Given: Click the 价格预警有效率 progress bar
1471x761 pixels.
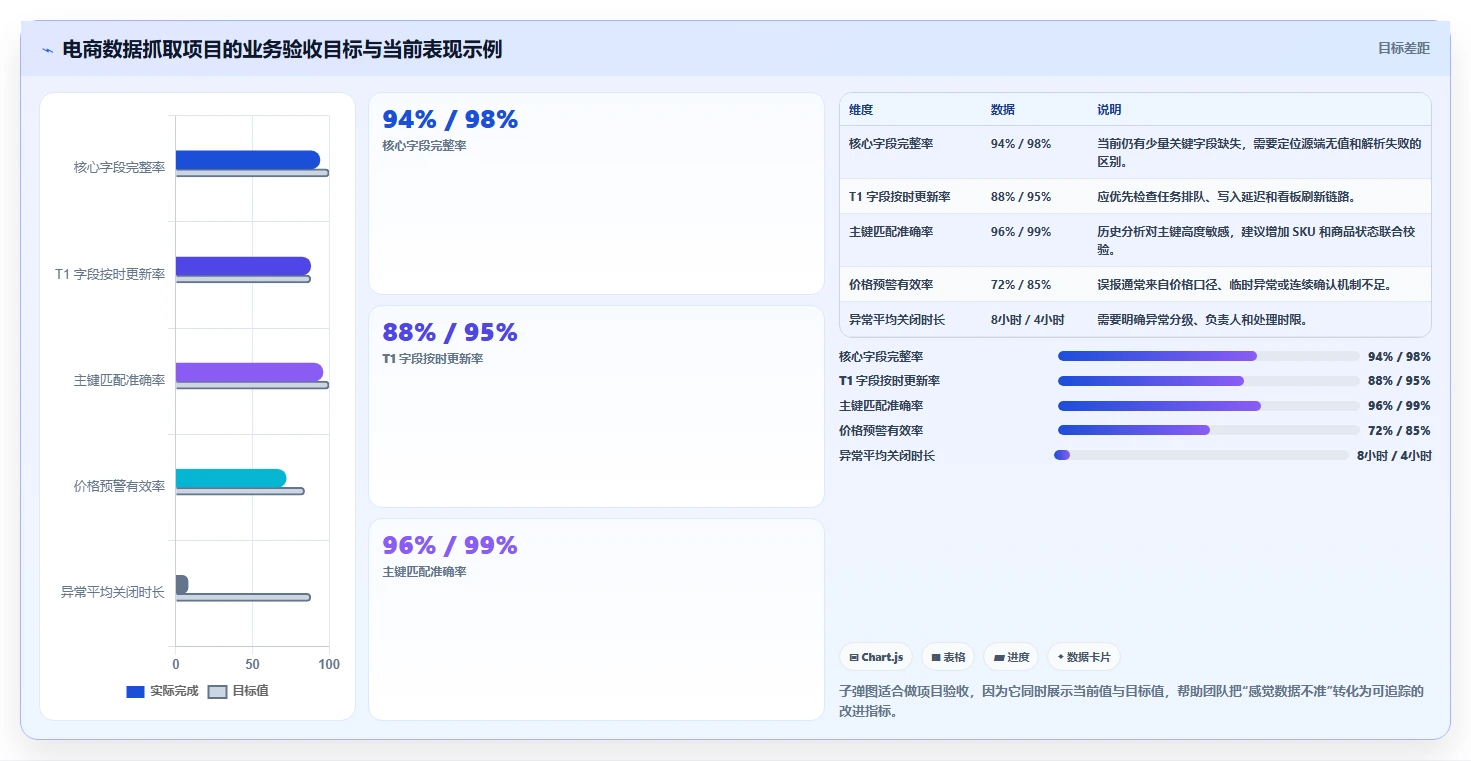Looking at the screenshot, I should tap(1209, 430).
